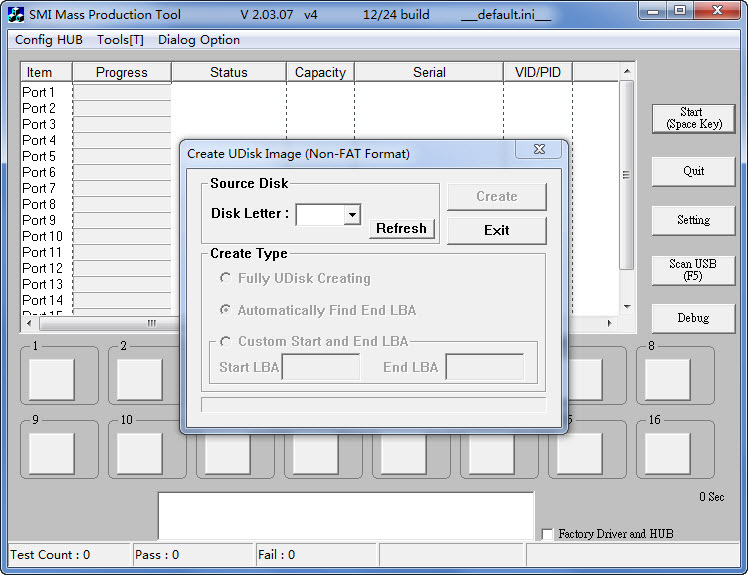Click the disabled Create button
Viewport: 748px width, 575px height.
[497, 197]
